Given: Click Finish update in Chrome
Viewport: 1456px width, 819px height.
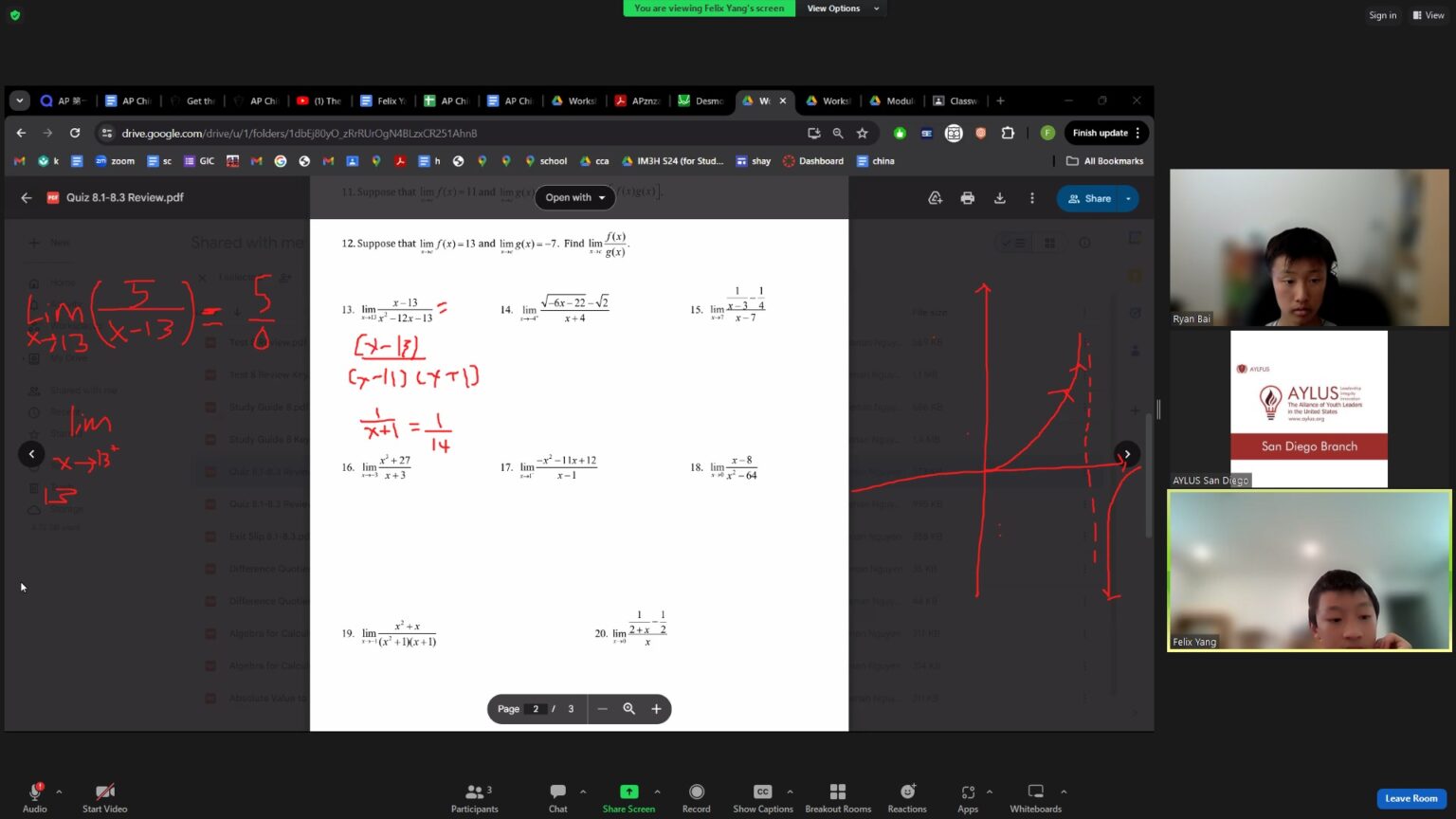Looking at the screenshot, I should click(1107, 133).
